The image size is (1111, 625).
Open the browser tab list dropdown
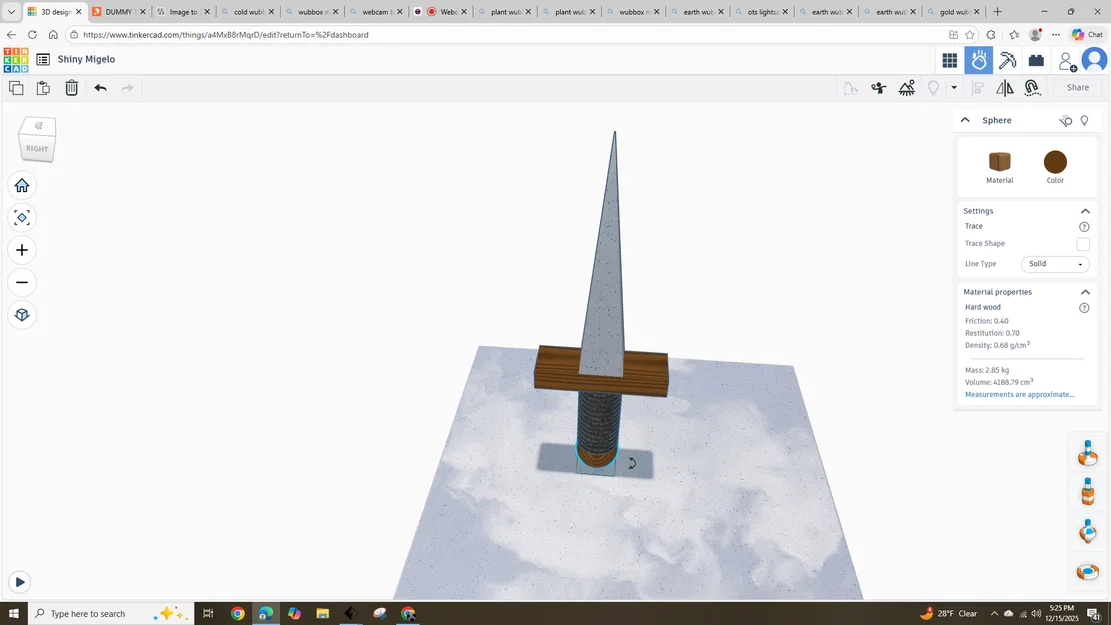tap(11, 12)
